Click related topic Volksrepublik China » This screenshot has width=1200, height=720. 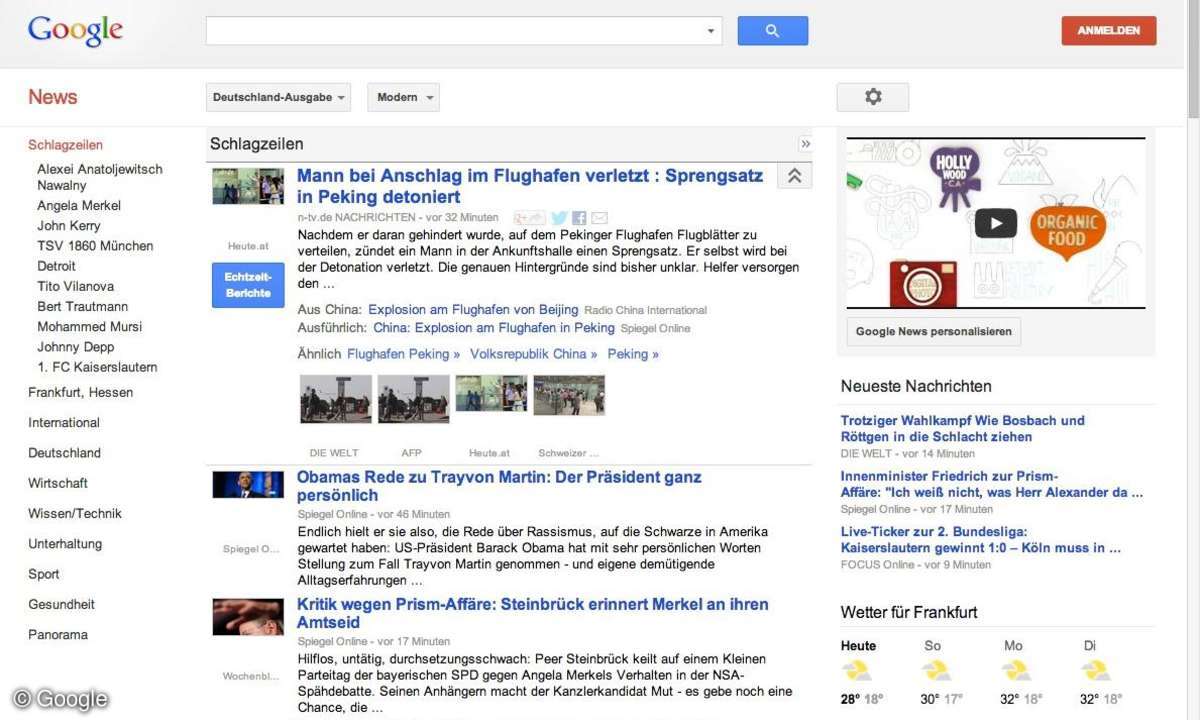533,354
